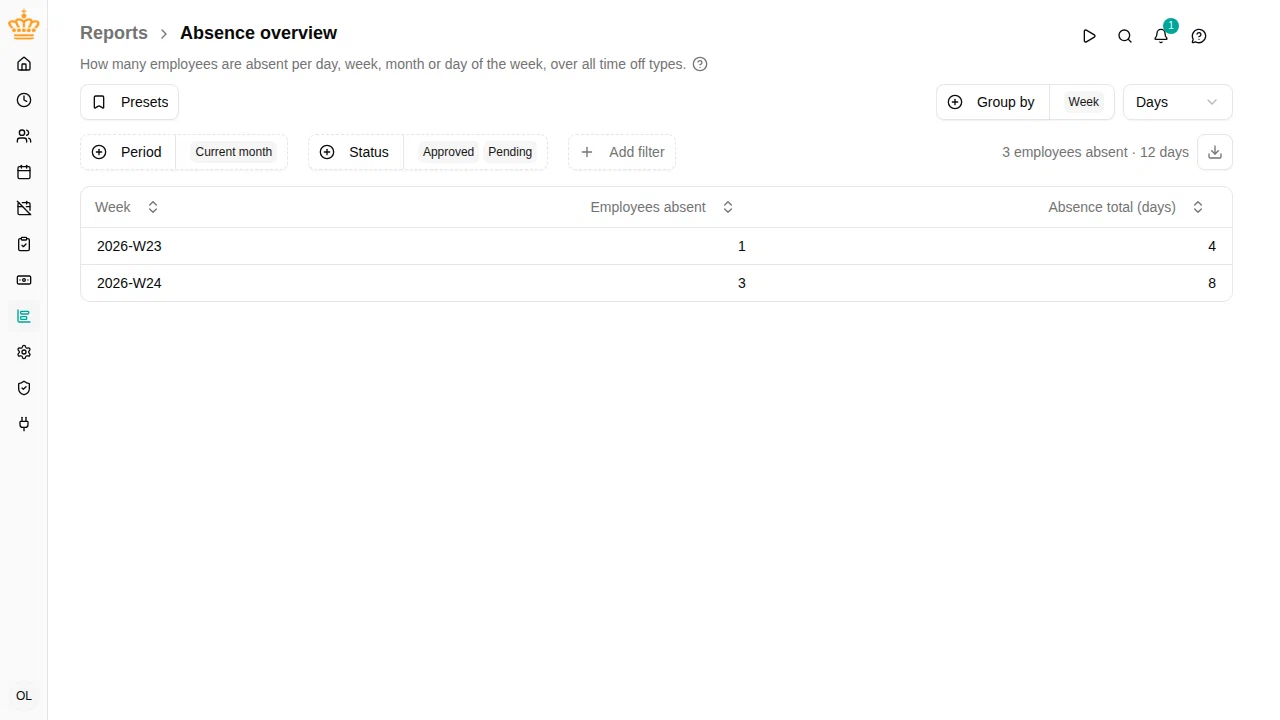Click Add filter button

click(x=622, y=152)
